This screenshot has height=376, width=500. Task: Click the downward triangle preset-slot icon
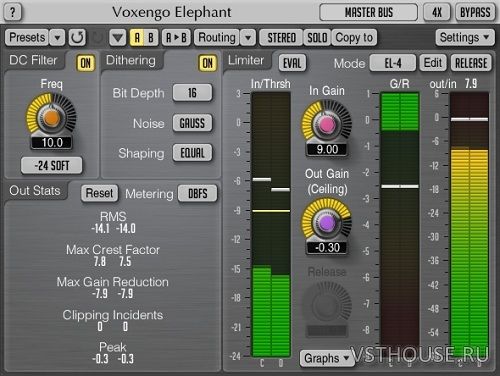point(118,37)
